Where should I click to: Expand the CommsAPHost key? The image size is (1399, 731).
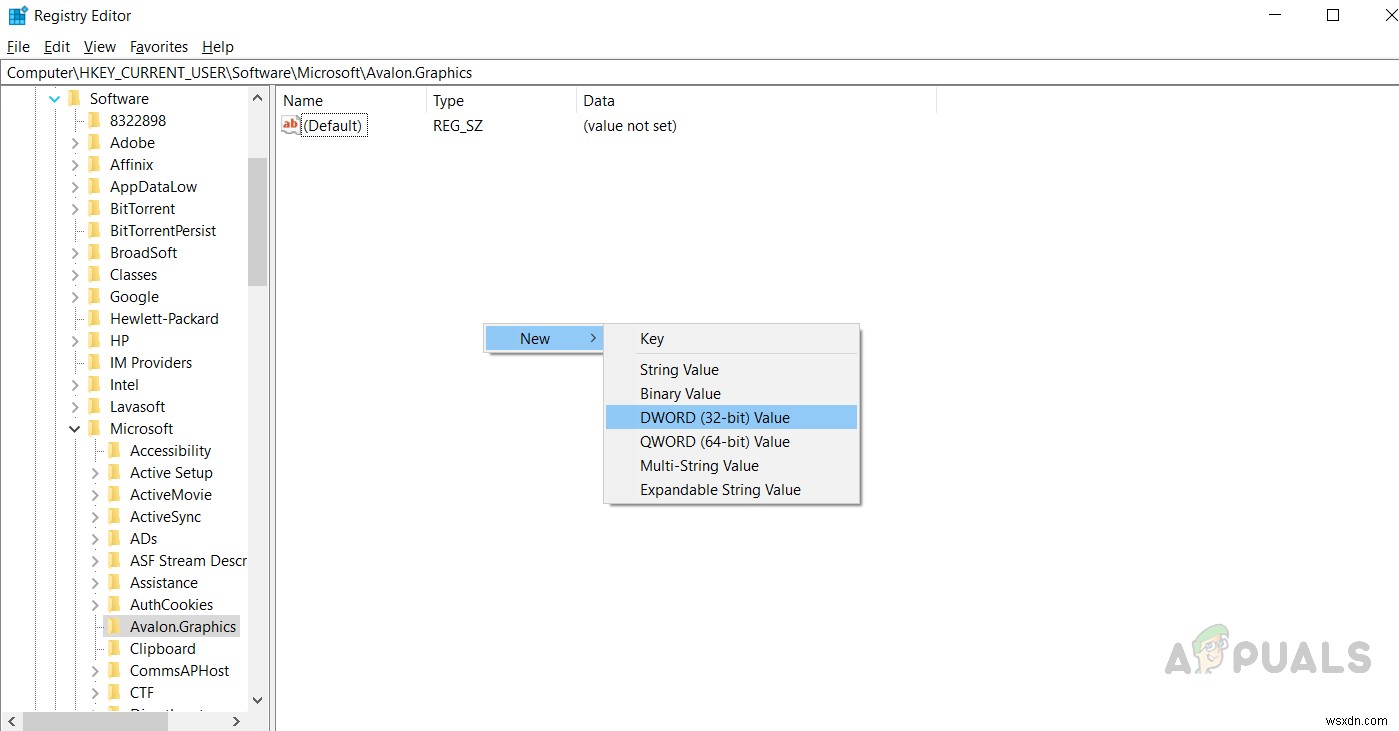tap(95, 670)
